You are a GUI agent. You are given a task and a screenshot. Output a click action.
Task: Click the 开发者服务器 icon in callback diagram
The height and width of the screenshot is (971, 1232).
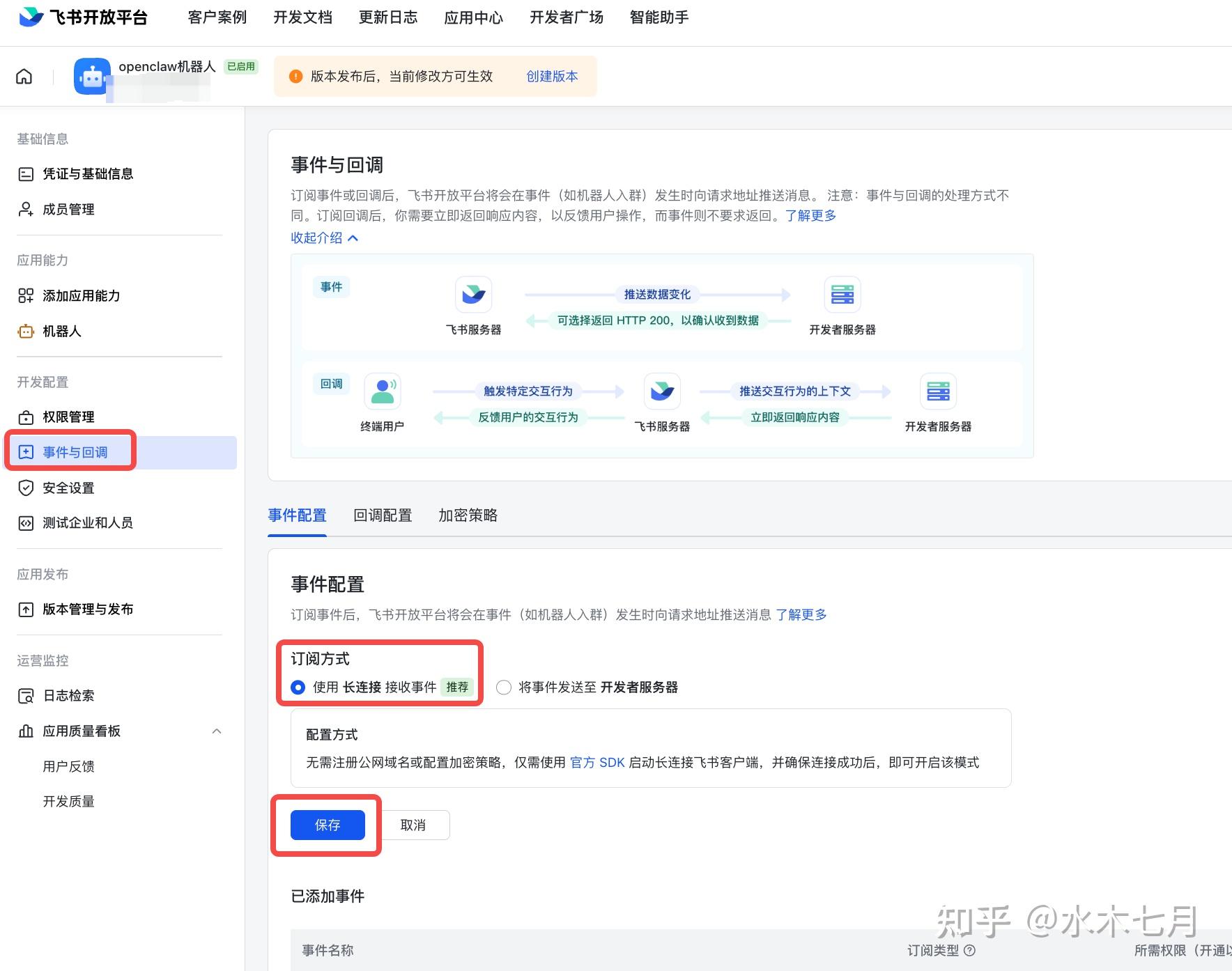click(x=938, y=391)
